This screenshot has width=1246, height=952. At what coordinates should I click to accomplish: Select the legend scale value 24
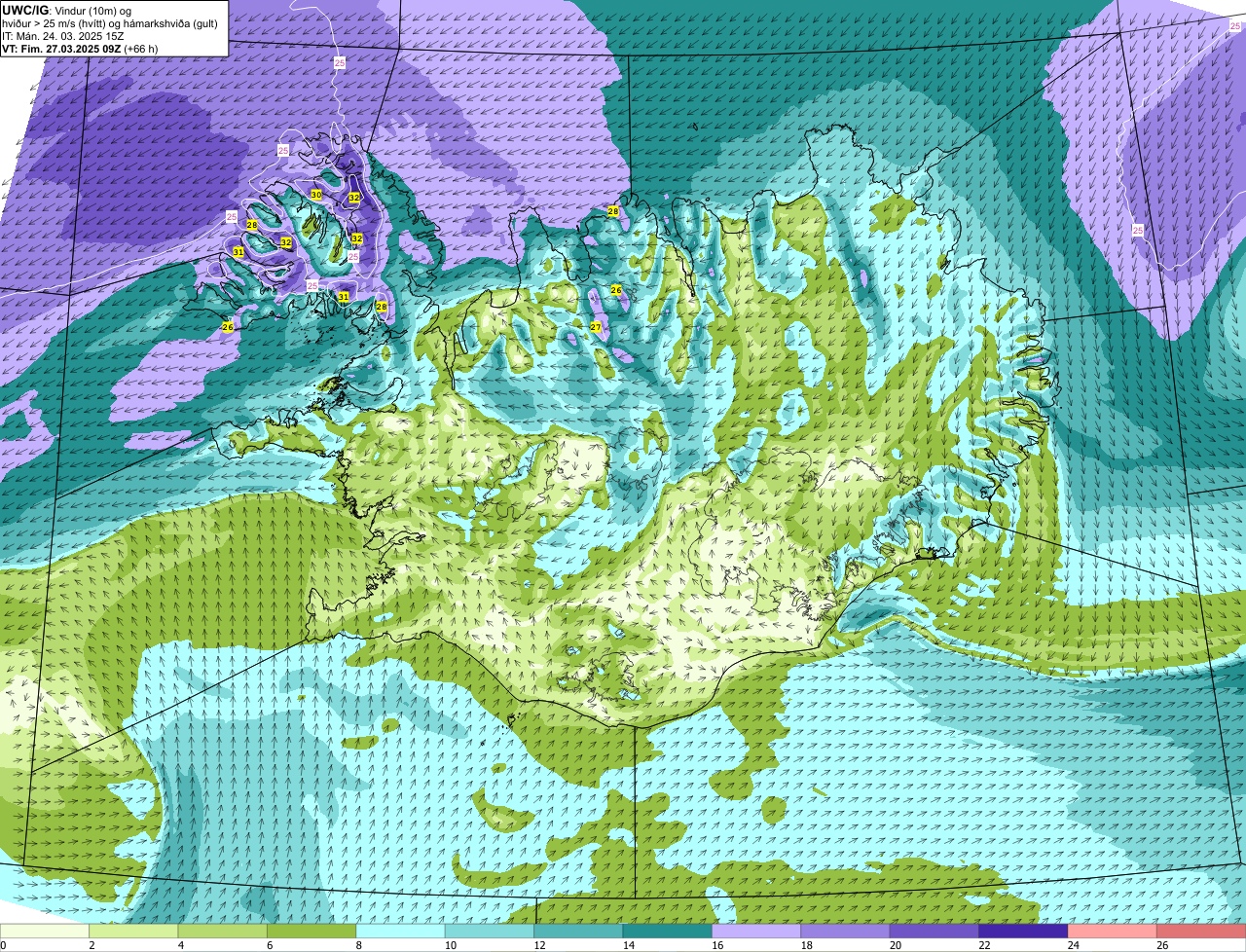click(1073, 945)
